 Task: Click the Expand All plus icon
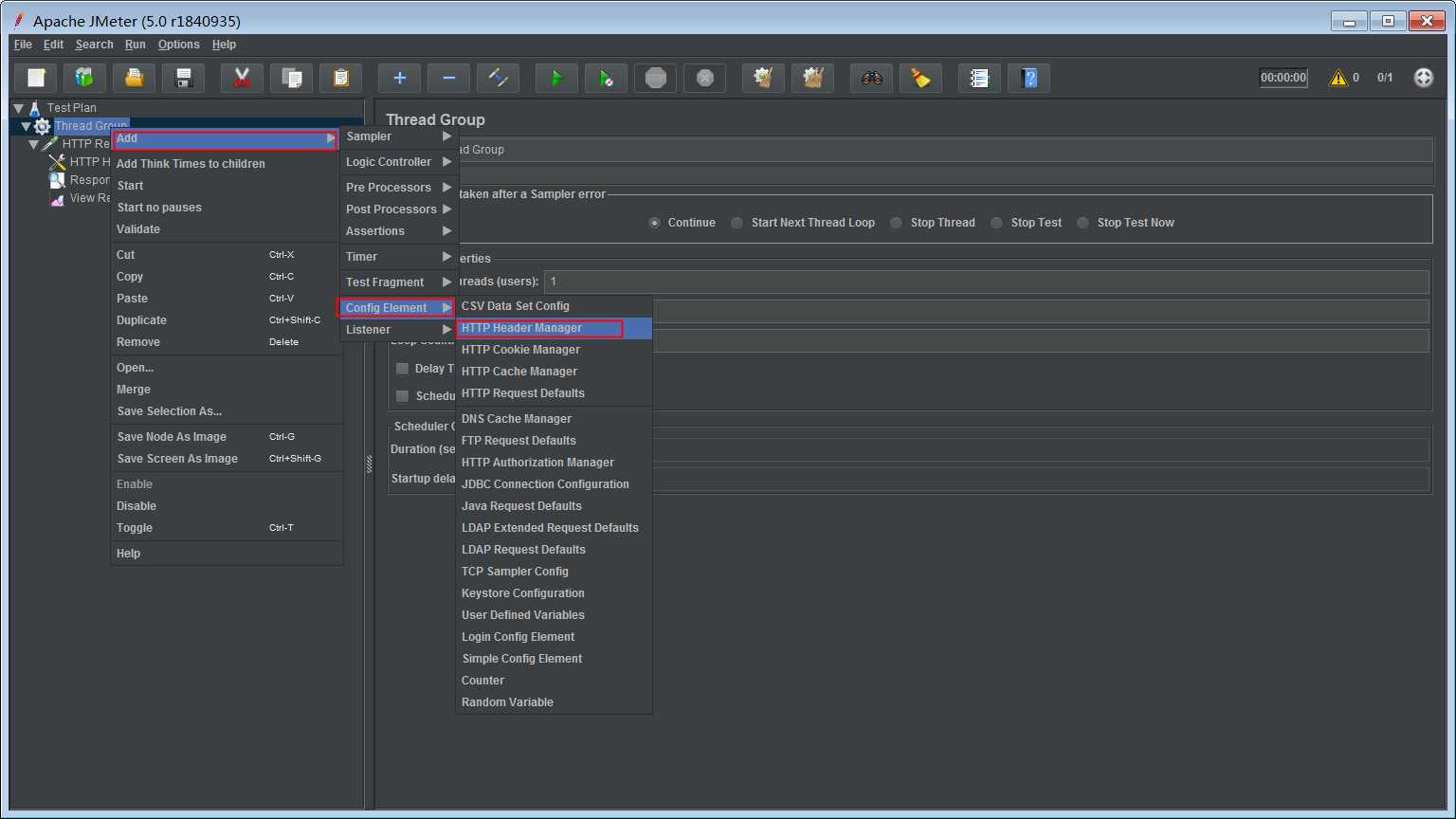point(399,78)
